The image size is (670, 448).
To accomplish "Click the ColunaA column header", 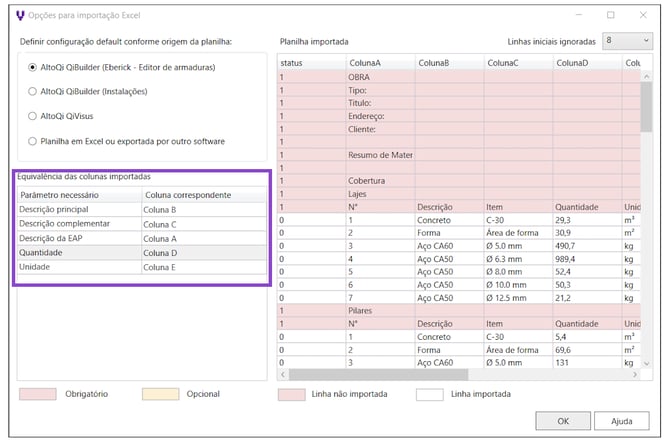I will coord(379,63).
